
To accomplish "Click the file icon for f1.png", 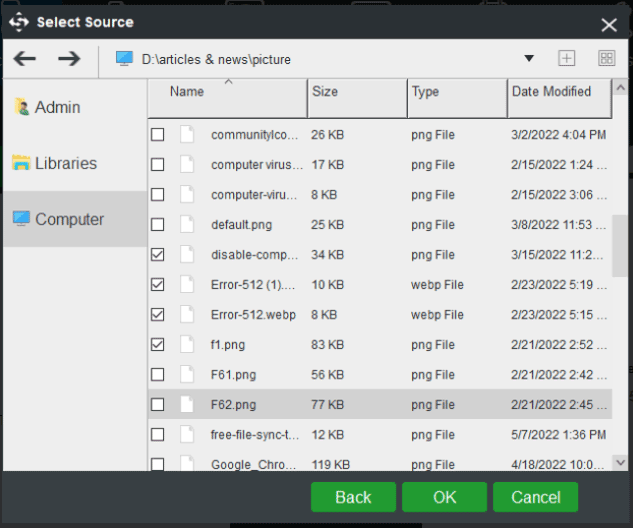I will (187, 344).
